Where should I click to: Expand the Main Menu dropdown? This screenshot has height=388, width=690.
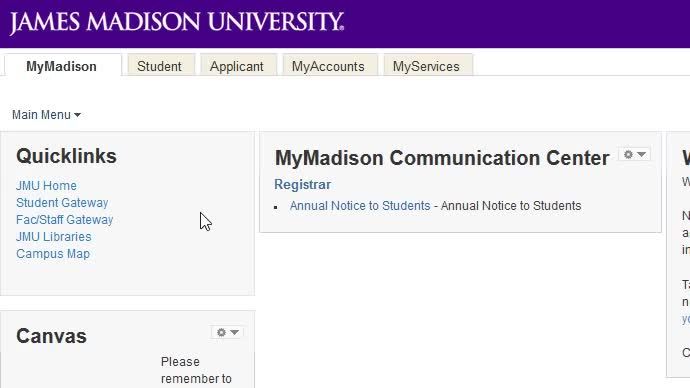tap(46, 115)
